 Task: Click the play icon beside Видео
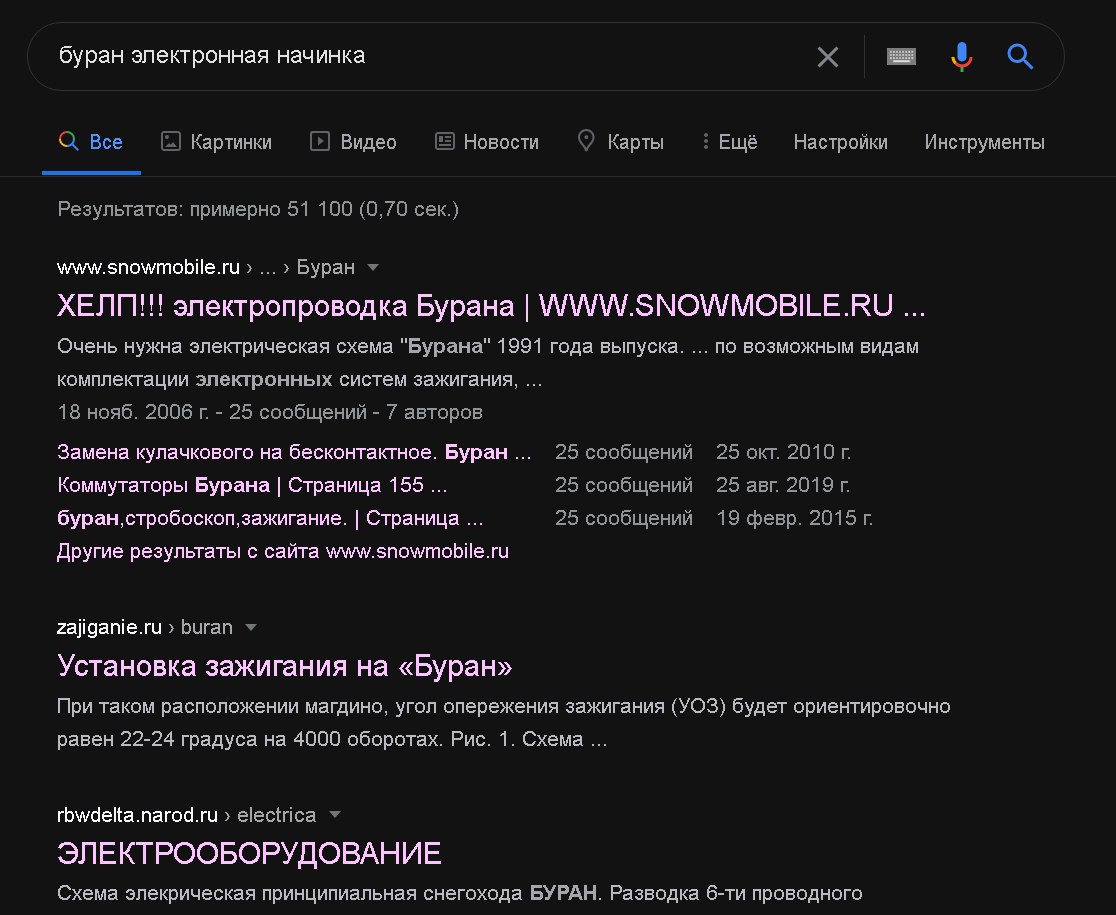pyautogui.click(x=320, y=141)
